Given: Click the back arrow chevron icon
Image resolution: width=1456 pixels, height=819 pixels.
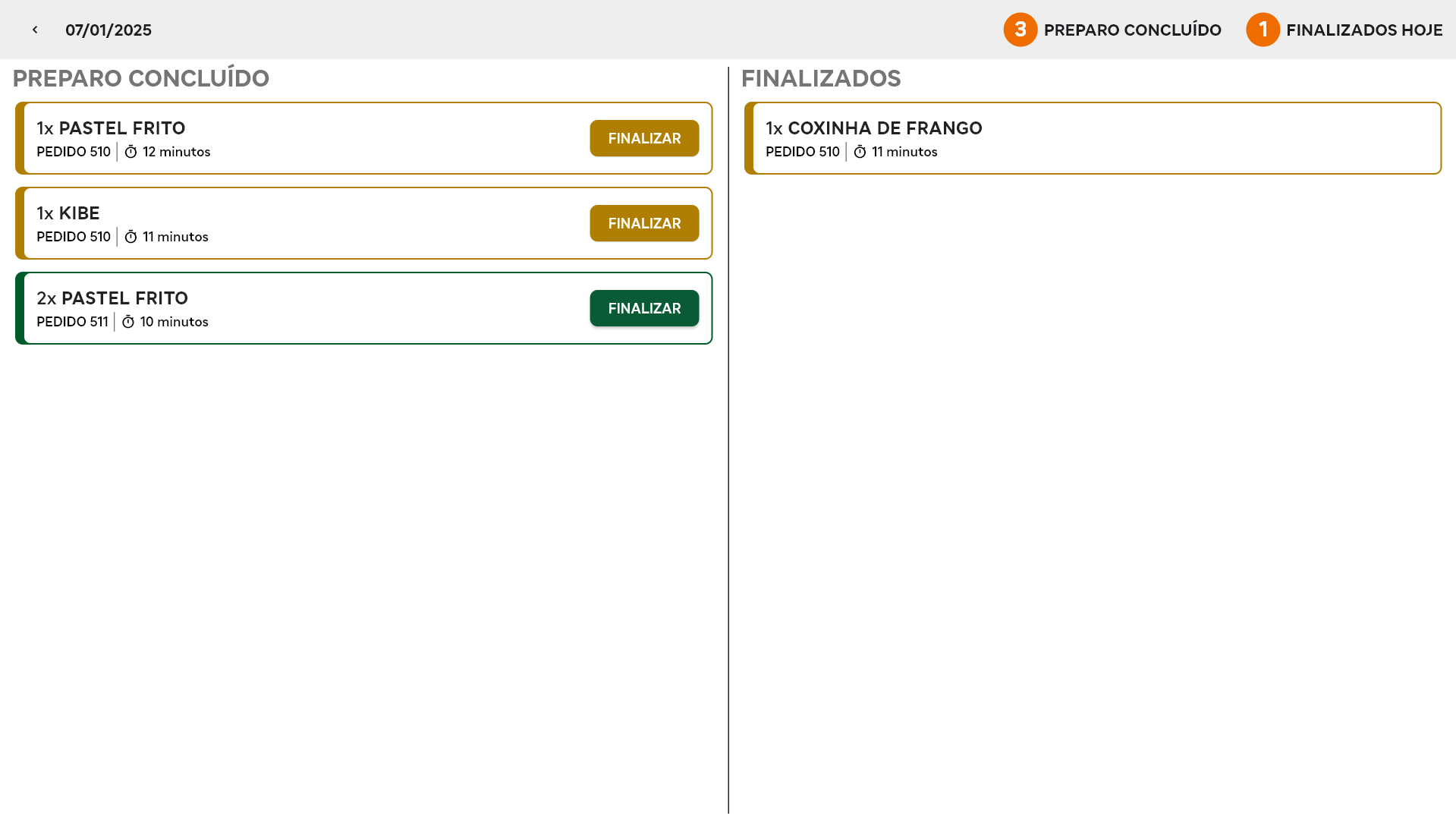Looking at the screenshot, I should pyautogui.click(x=35, y=30).
